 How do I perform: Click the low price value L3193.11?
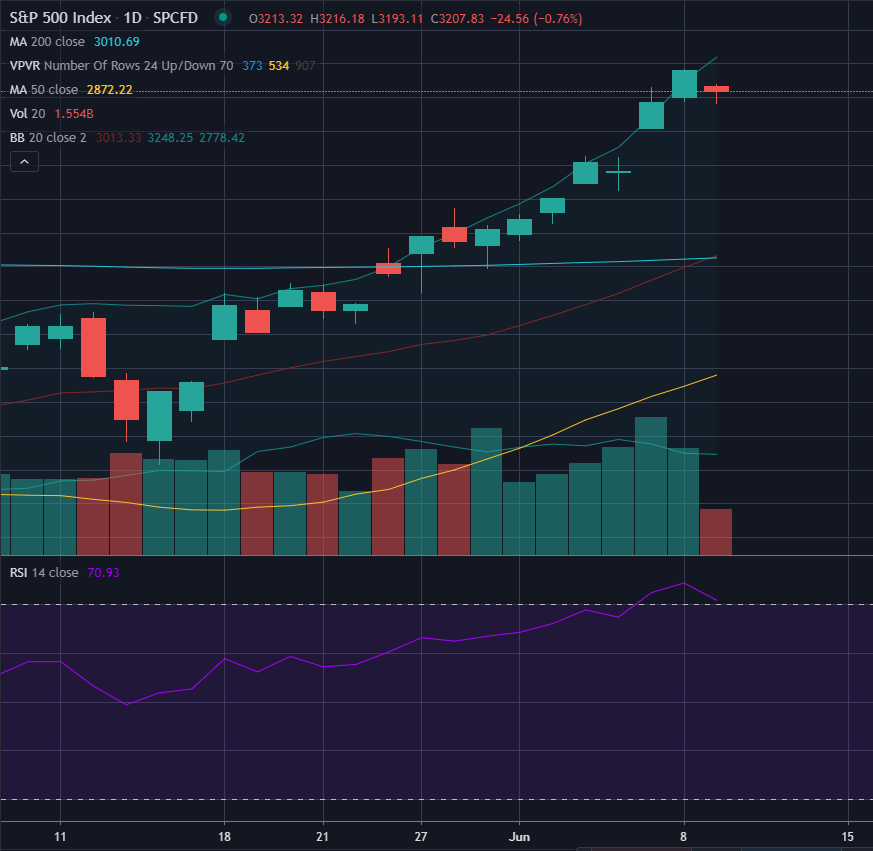point(398,18)
